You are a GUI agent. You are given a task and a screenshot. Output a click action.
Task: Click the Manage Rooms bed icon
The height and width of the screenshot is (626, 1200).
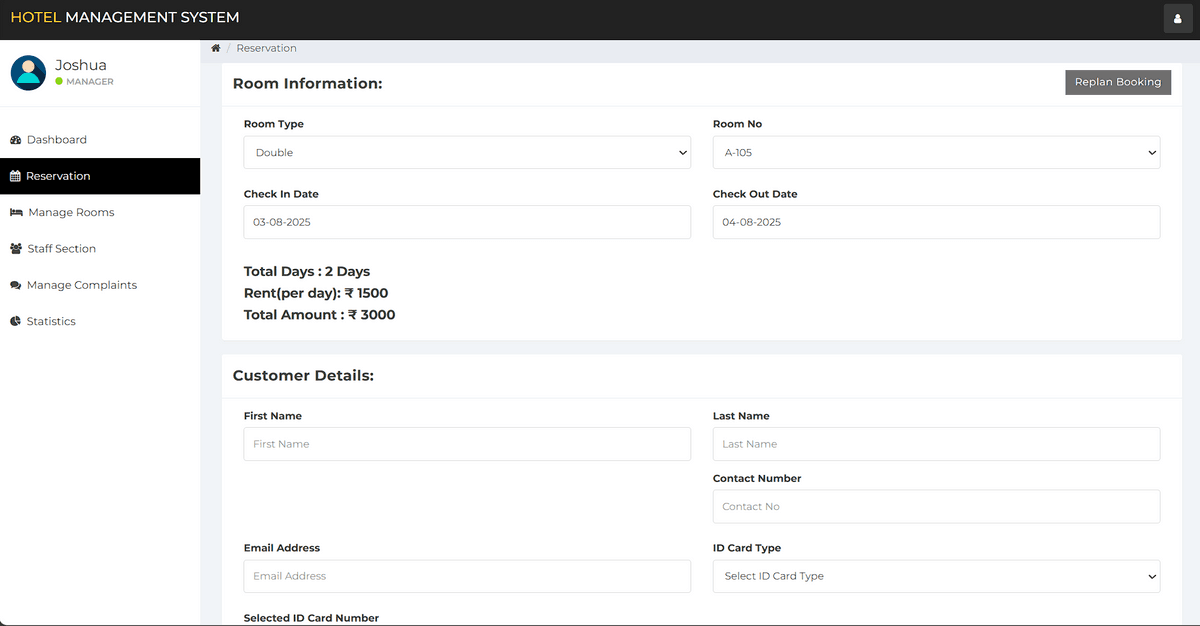(x=16, y=212)
